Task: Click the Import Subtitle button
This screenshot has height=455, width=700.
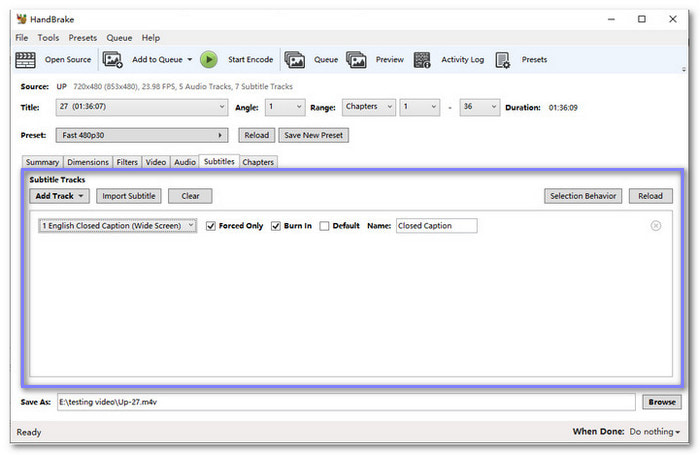Action: [129, 196]
